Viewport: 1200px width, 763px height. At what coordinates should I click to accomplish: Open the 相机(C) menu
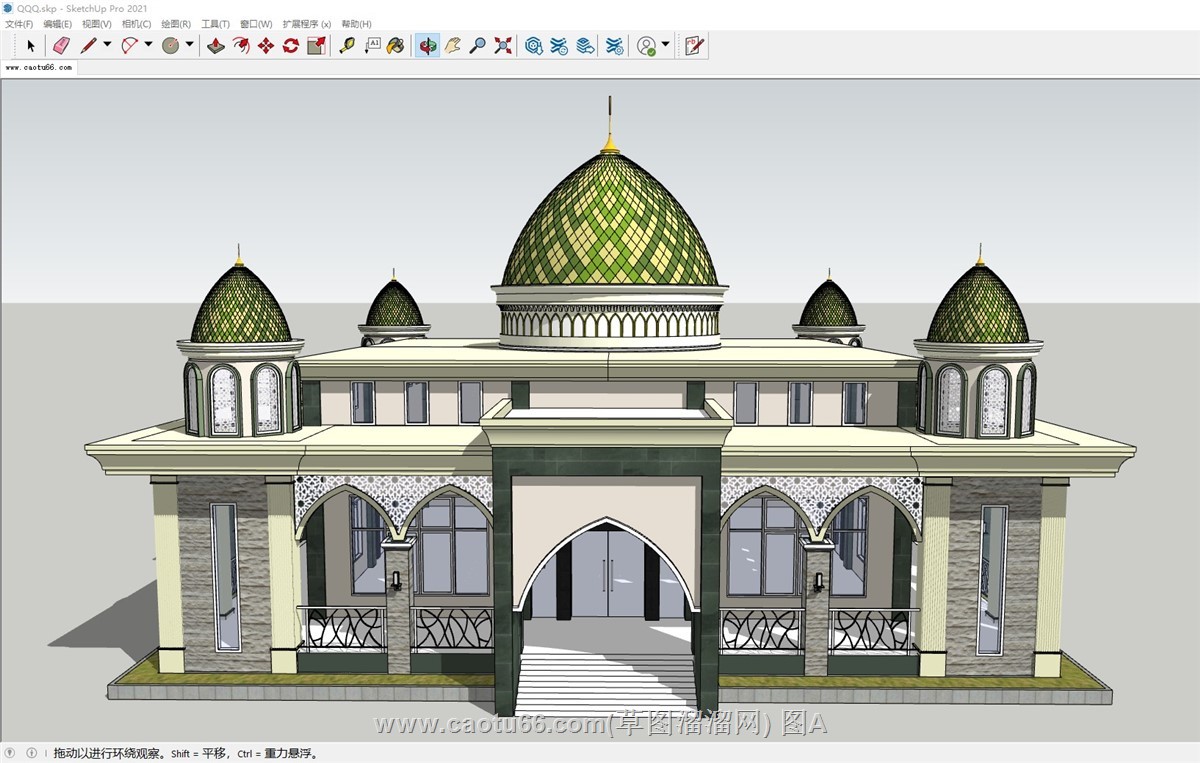[x=137, y=23]
